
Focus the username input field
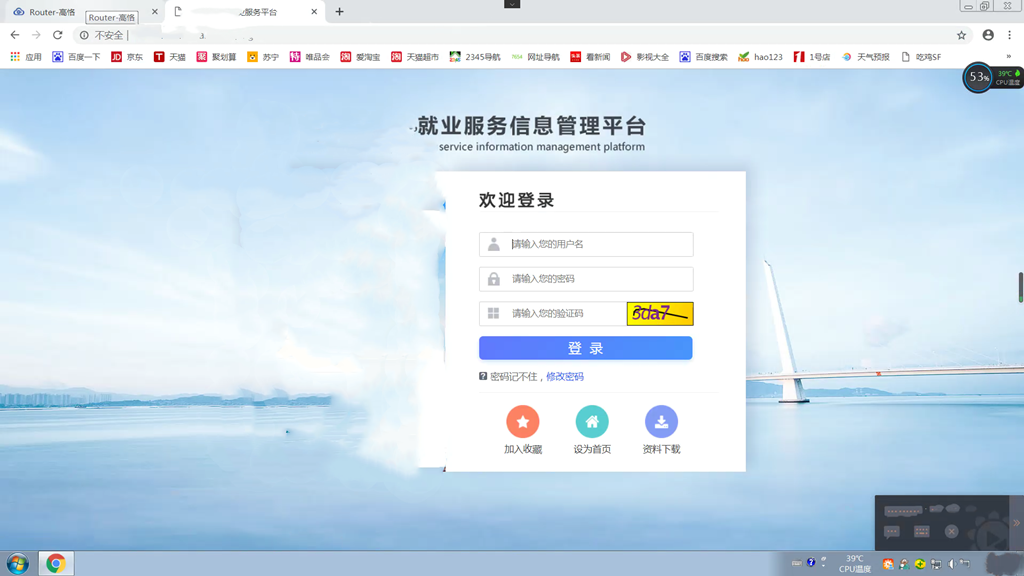(x=586, y=244)
